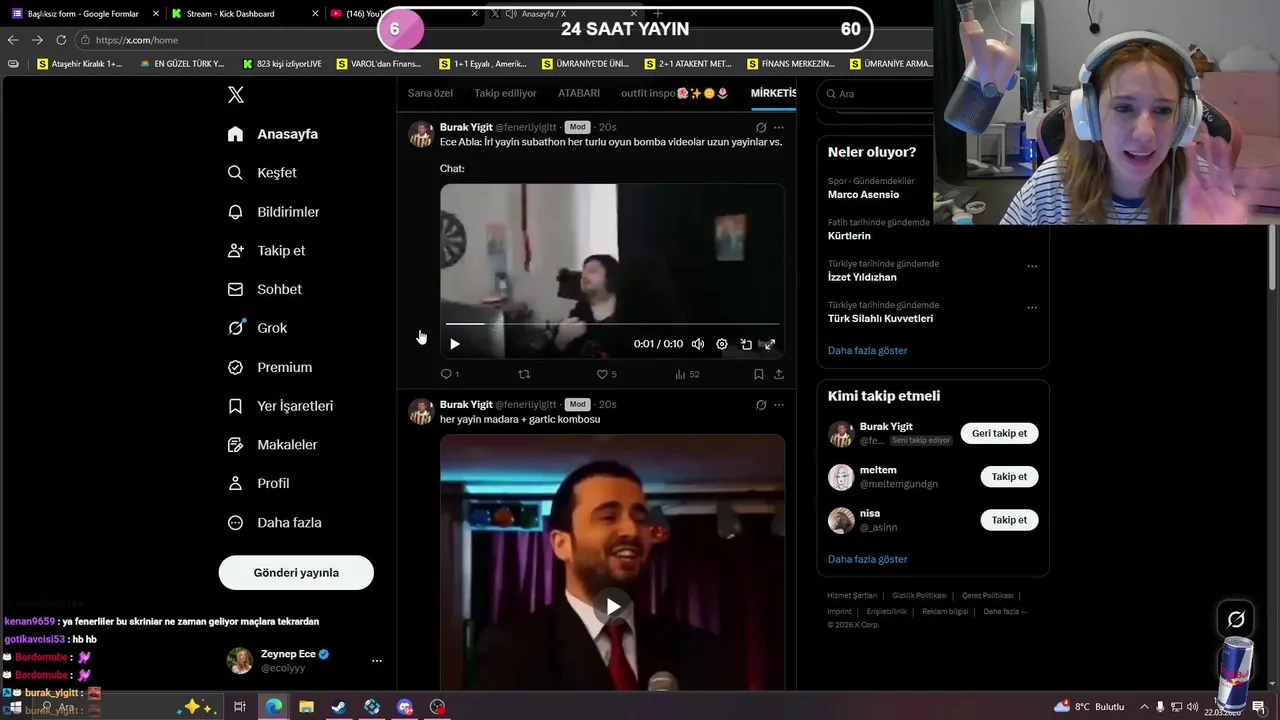View analytics showing 52 views
Viewport: 1280px width, 720px height.
[x=687, y=374]
